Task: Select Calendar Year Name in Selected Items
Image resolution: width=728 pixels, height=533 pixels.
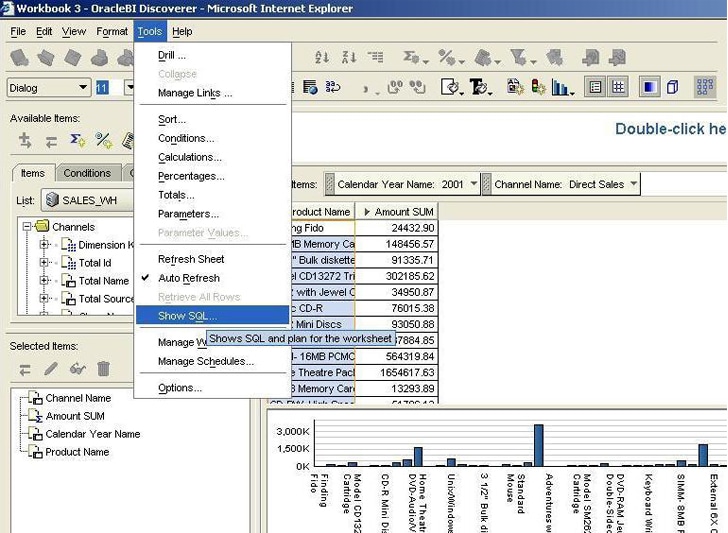Action: point(93,434)
